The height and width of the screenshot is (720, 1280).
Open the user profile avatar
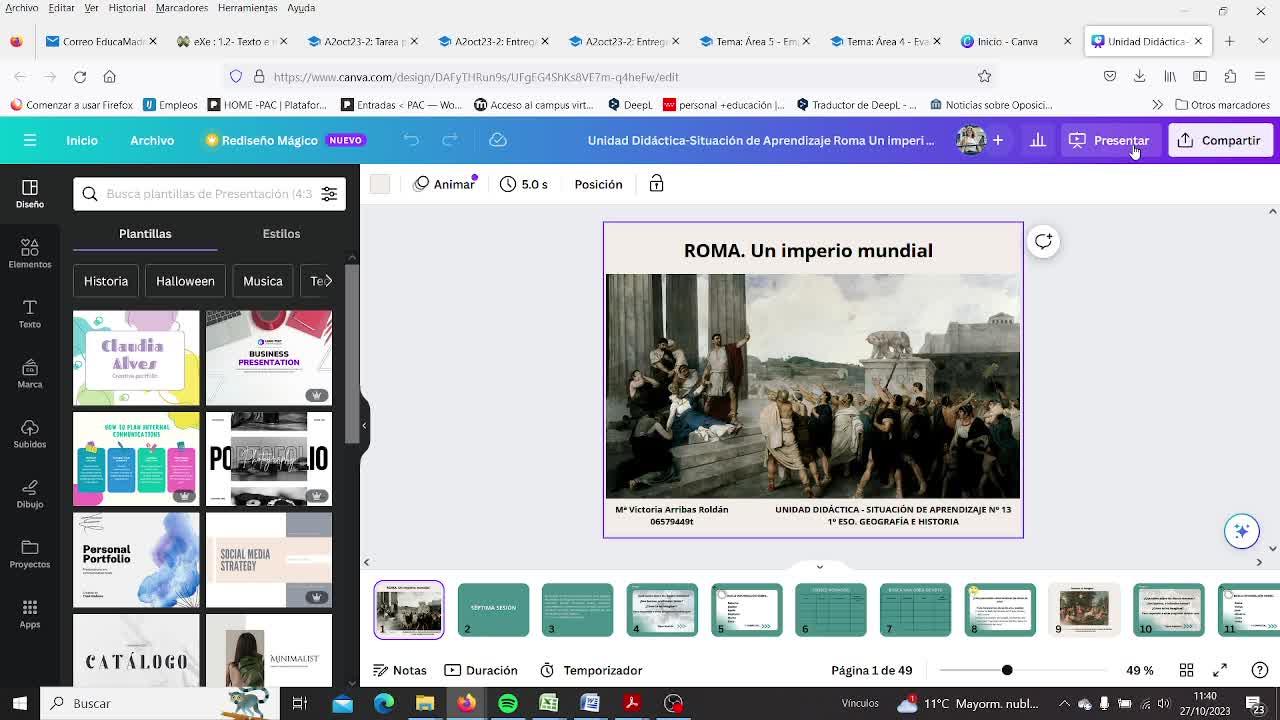pyautogui.click(x=970, y=140)
